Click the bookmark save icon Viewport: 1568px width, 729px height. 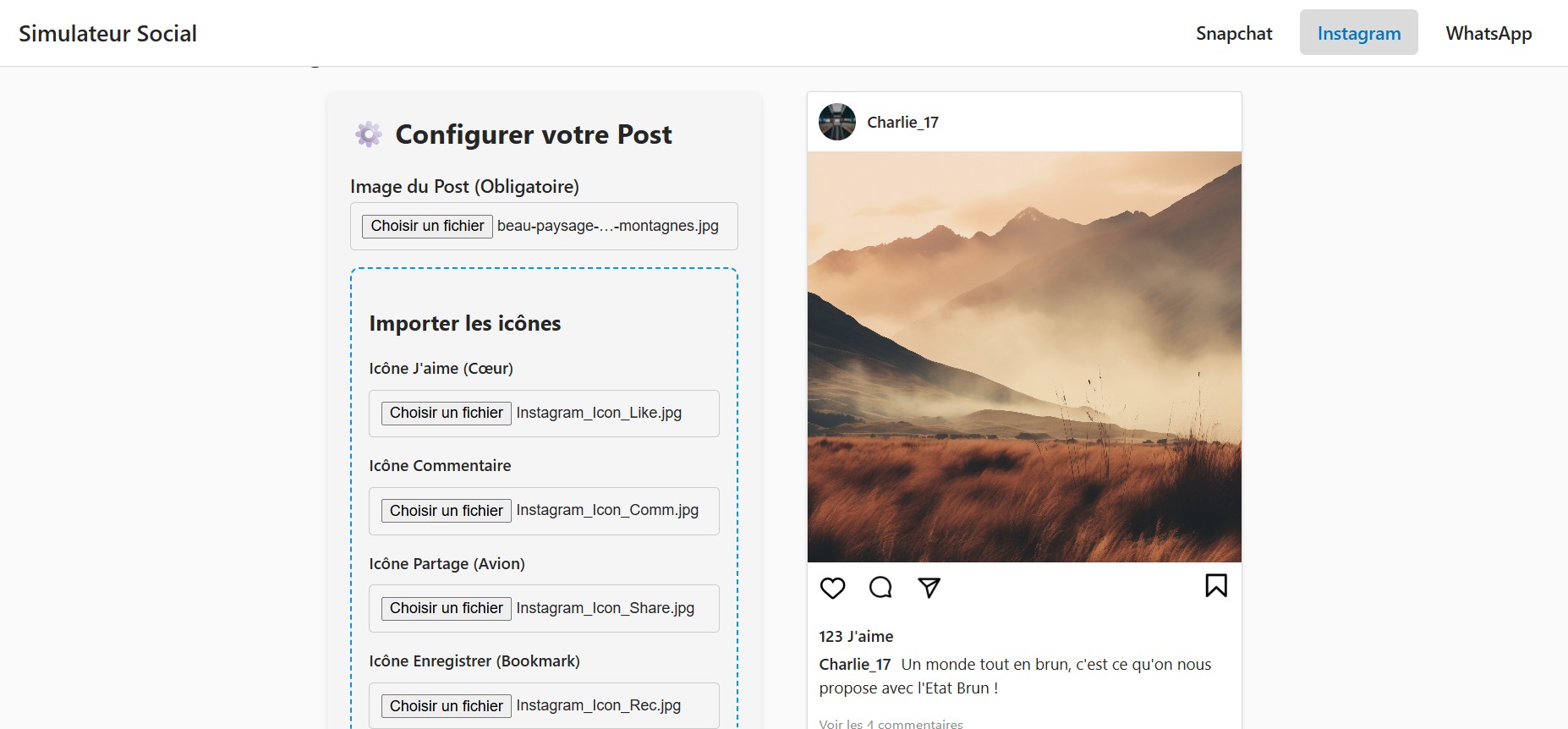(x=1216, y=585)
